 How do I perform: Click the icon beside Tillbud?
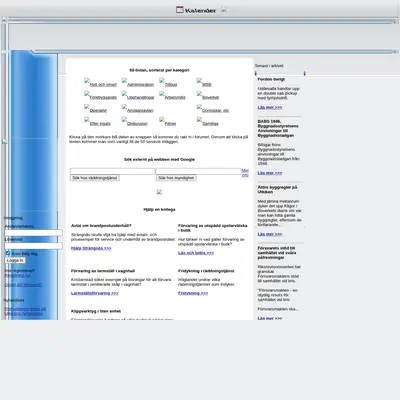click(x=162, y=80)
